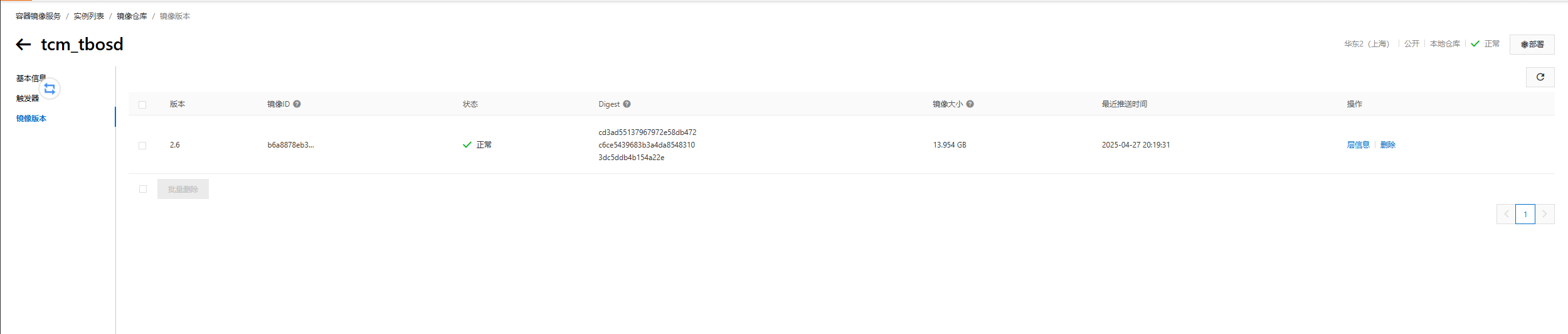Screen dimensions: 1568x334
Task: Click help icon next to 镜像大小
Action: [970, 104]
